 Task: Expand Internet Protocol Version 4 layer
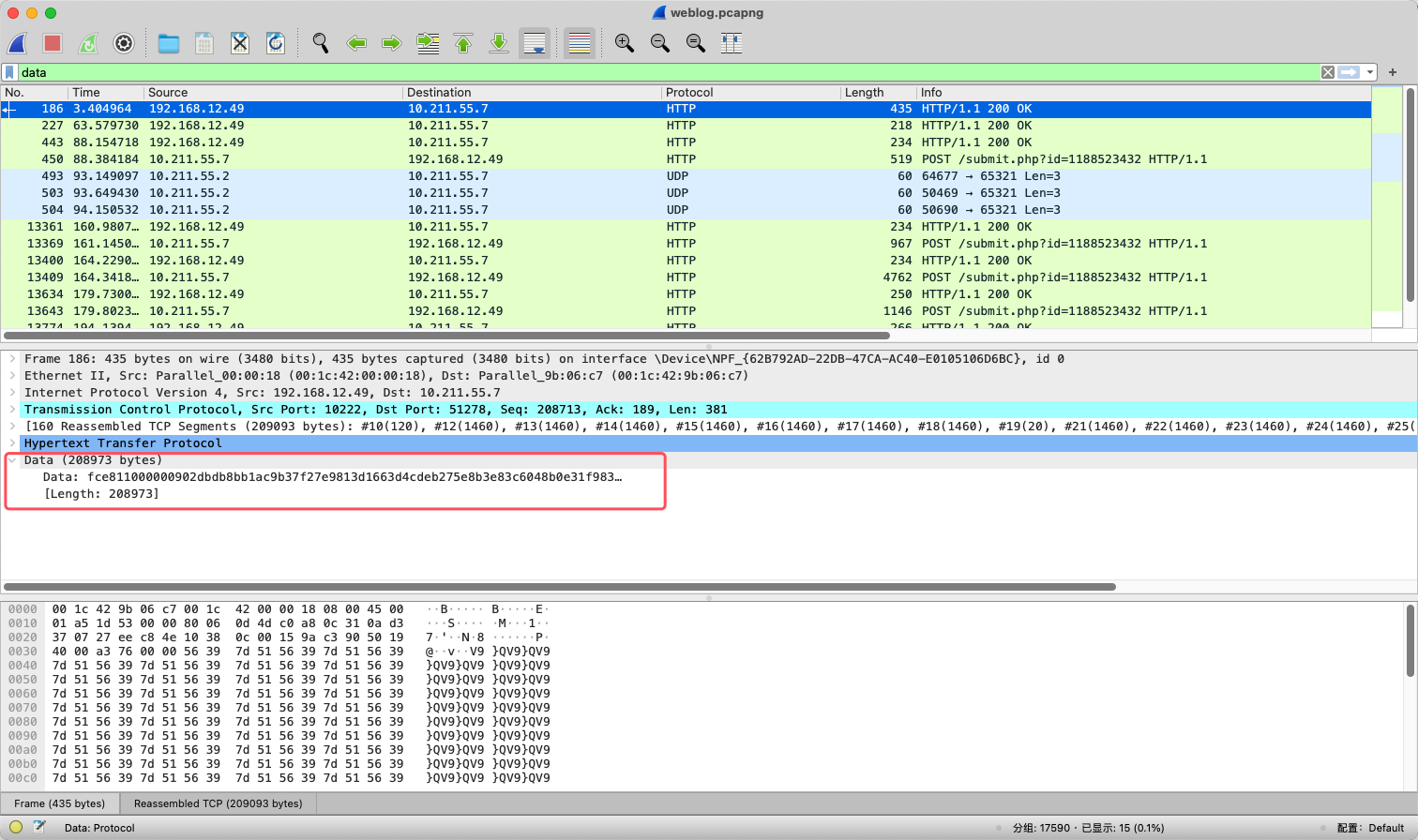pyautogui.click(x=12, y=393)
